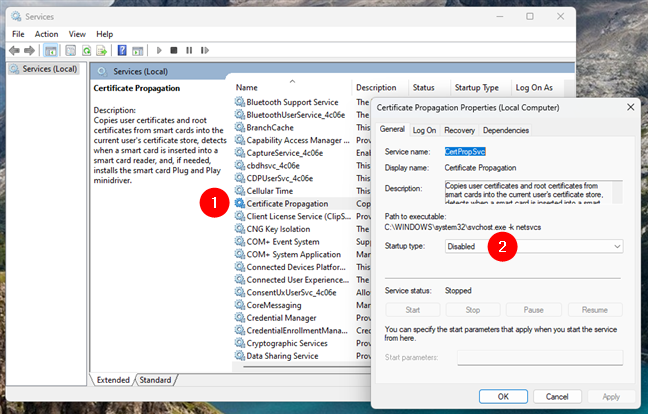This screenshot has height=414, width=648.
Task: Toggle Show/Hide Console Tree toolbar icon
Action: 50,50
